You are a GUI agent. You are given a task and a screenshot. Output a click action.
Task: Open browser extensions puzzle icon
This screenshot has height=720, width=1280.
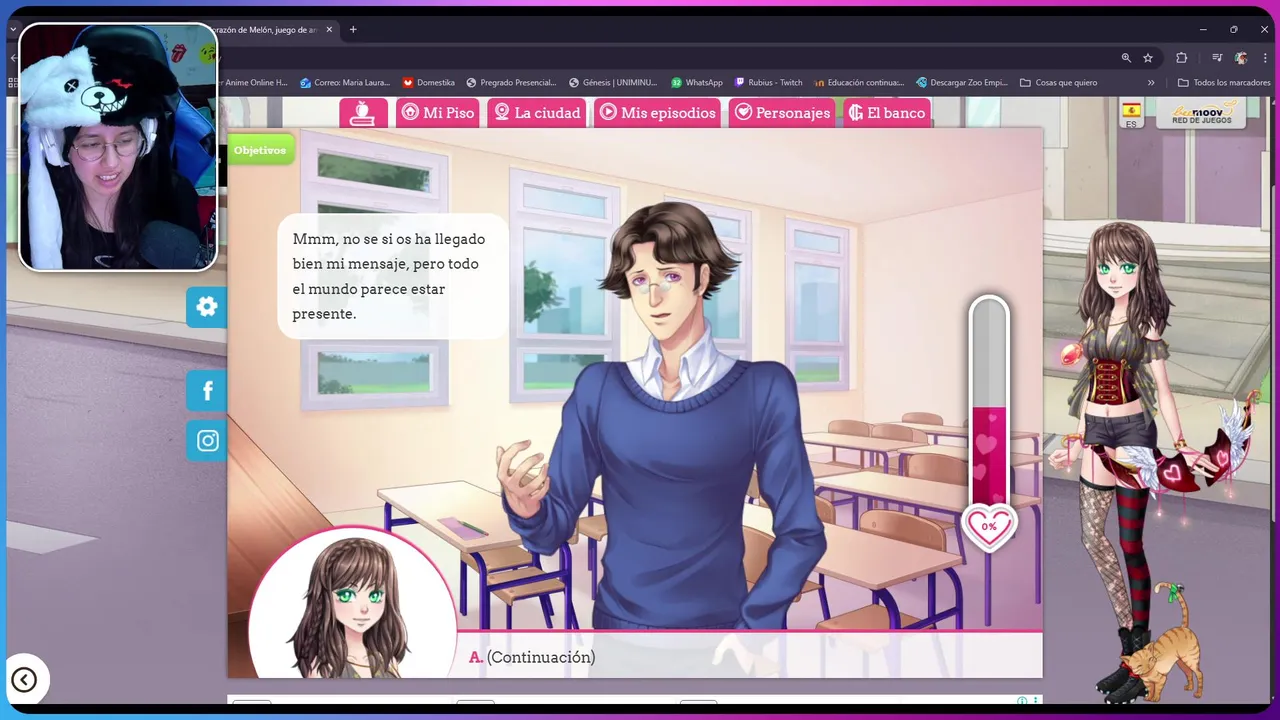(1181, 58)
